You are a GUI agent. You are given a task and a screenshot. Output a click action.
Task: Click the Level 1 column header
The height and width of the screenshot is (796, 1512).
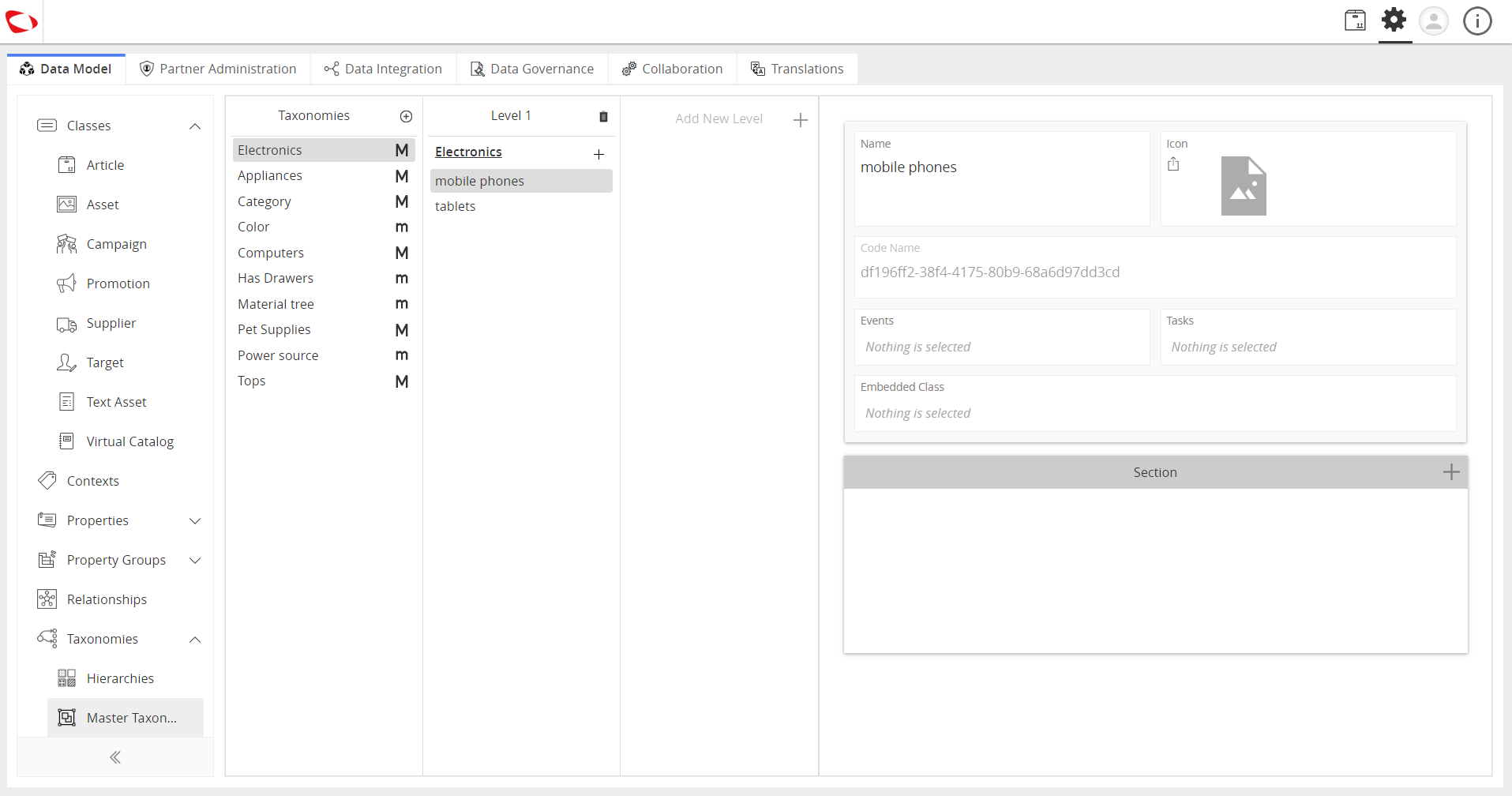pyautogui.click(x=511, y=115)
